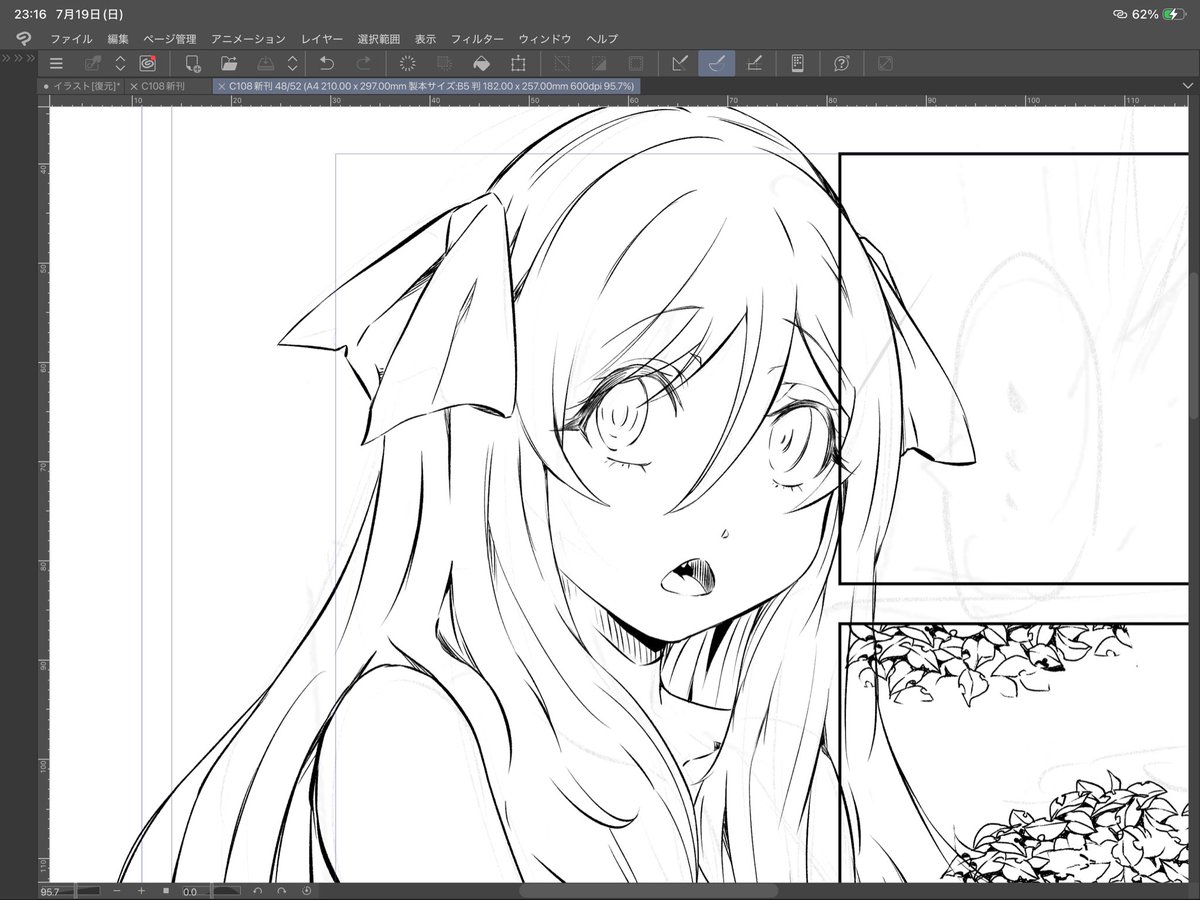Open the ウィンドウ menu
This screenshot has height=900, width=1200.
(545, 39)
